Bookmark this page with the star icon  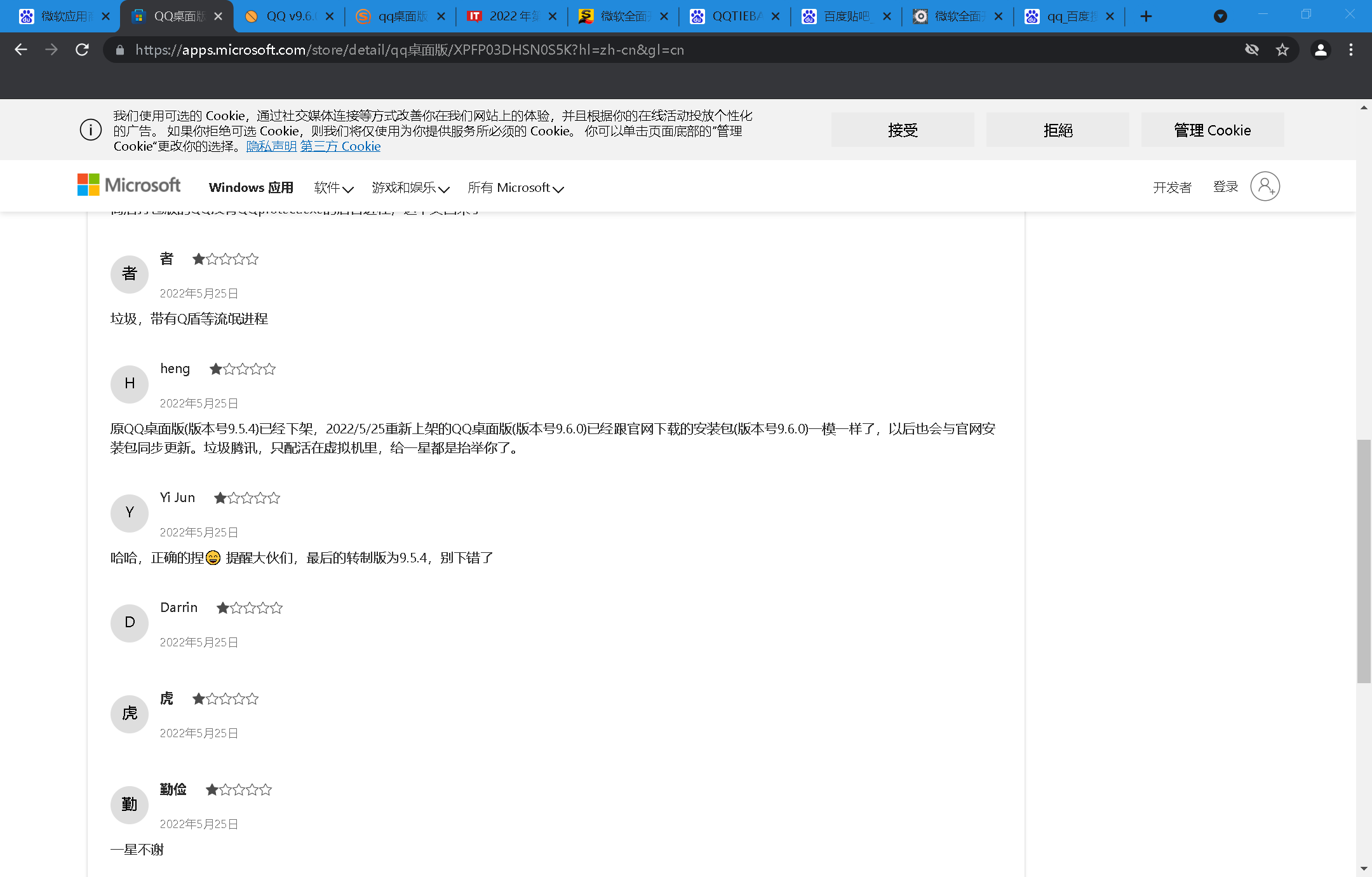[1282, 50]
